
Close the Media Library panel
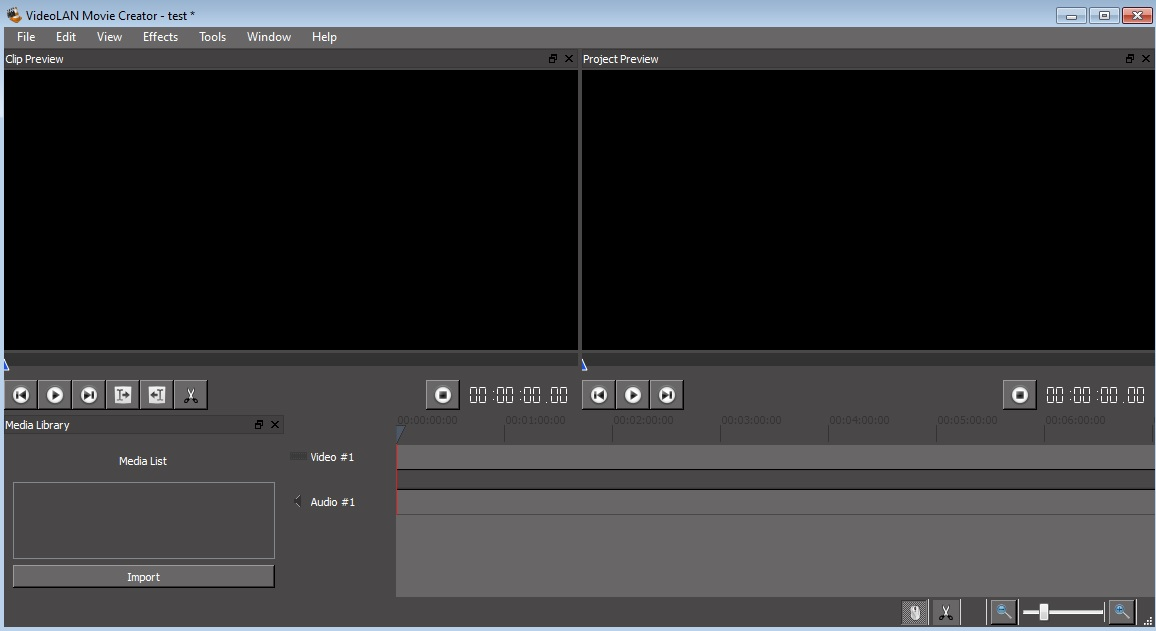tap(275, 425)
